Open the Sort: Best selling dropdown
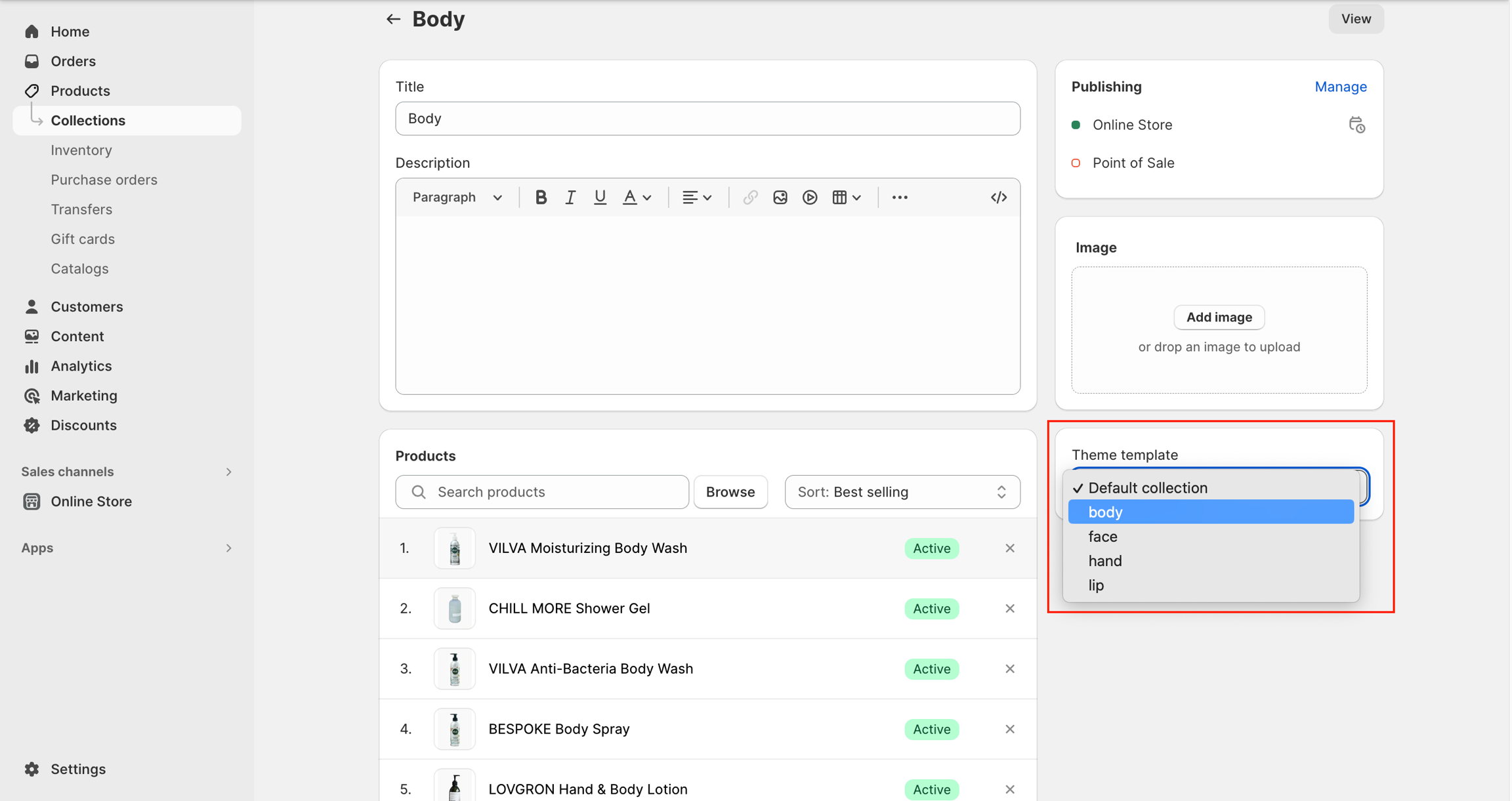 (x=902, y=491)
